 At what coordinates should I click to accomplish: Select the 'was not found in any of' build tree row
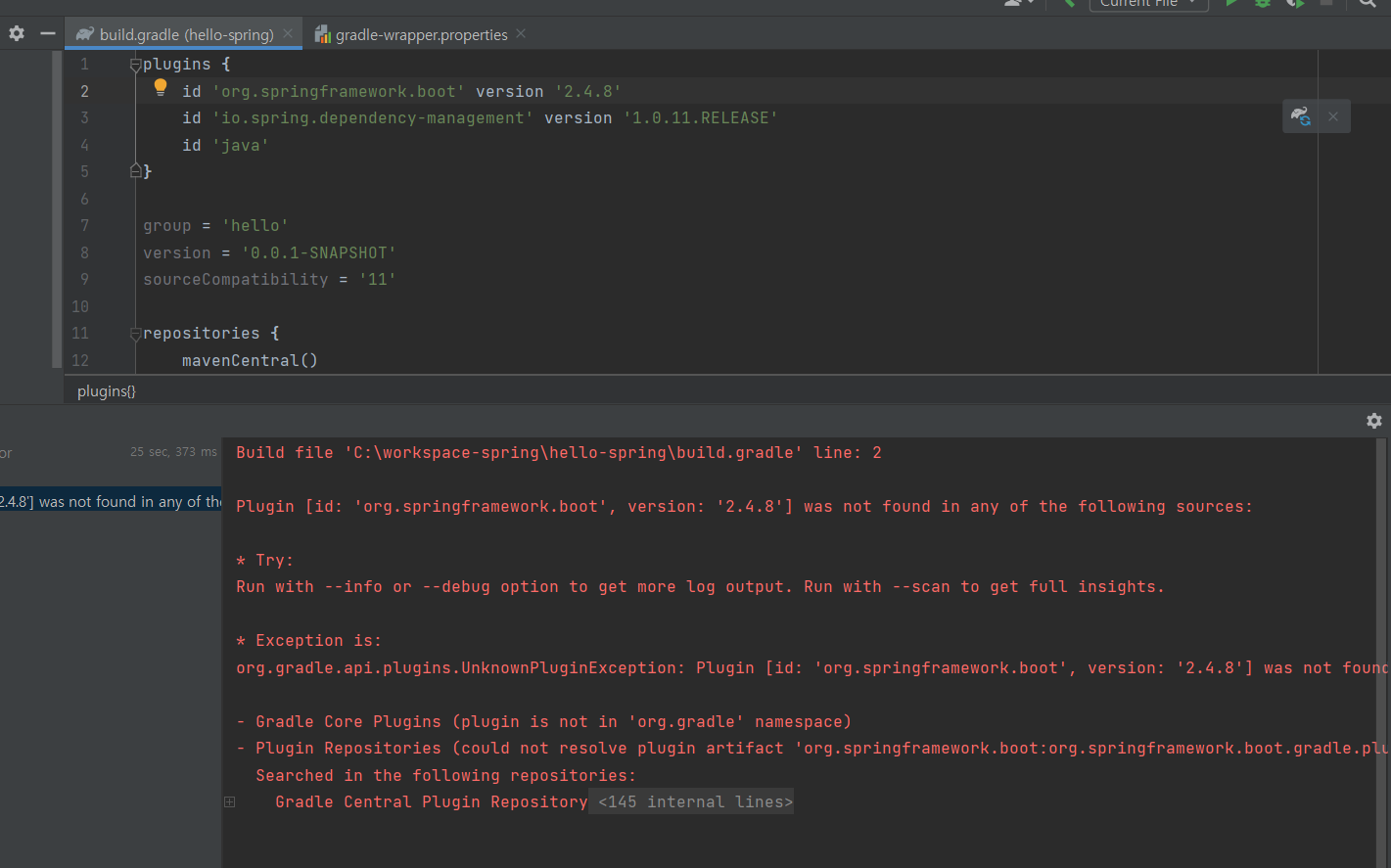point(111,501)
